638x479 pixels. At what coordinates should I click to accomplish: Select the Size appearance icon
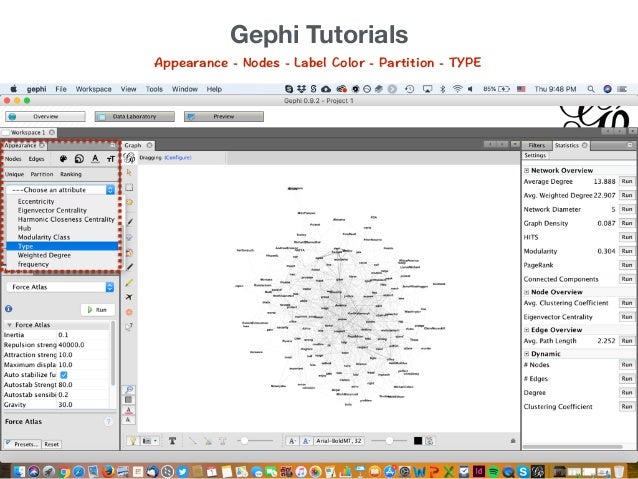79,159
